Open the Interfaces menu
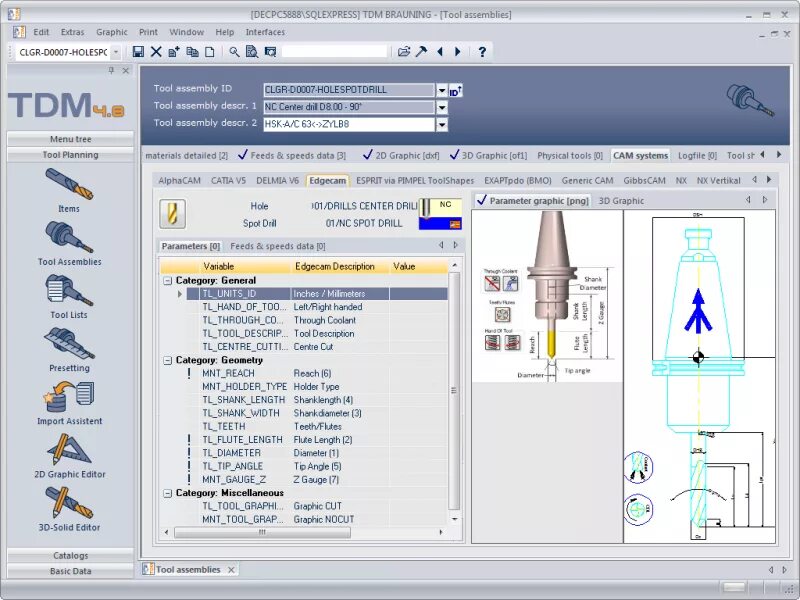 265,32
